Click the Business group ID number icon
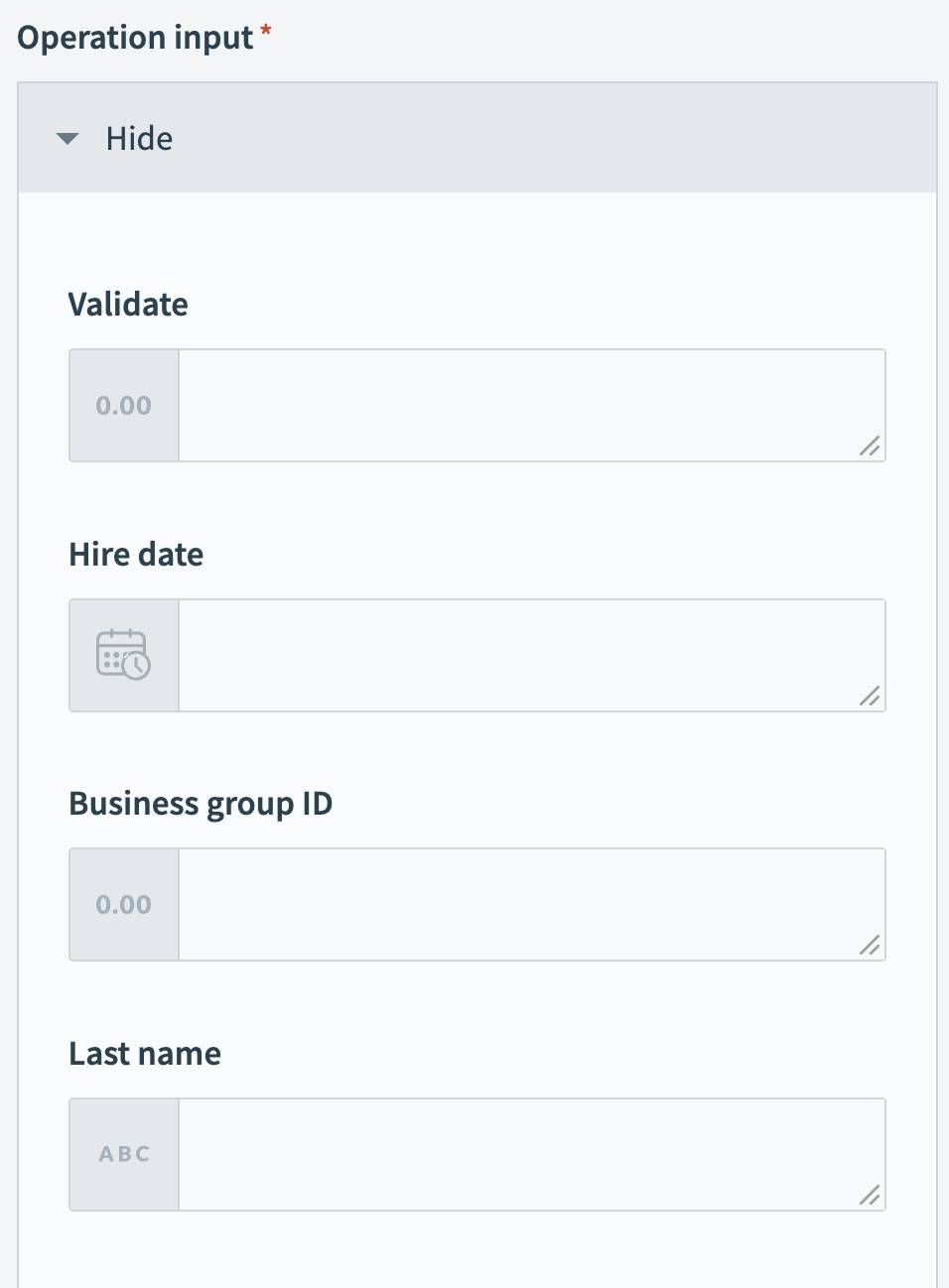This screenshot has height=1288, width=949. 124,905
